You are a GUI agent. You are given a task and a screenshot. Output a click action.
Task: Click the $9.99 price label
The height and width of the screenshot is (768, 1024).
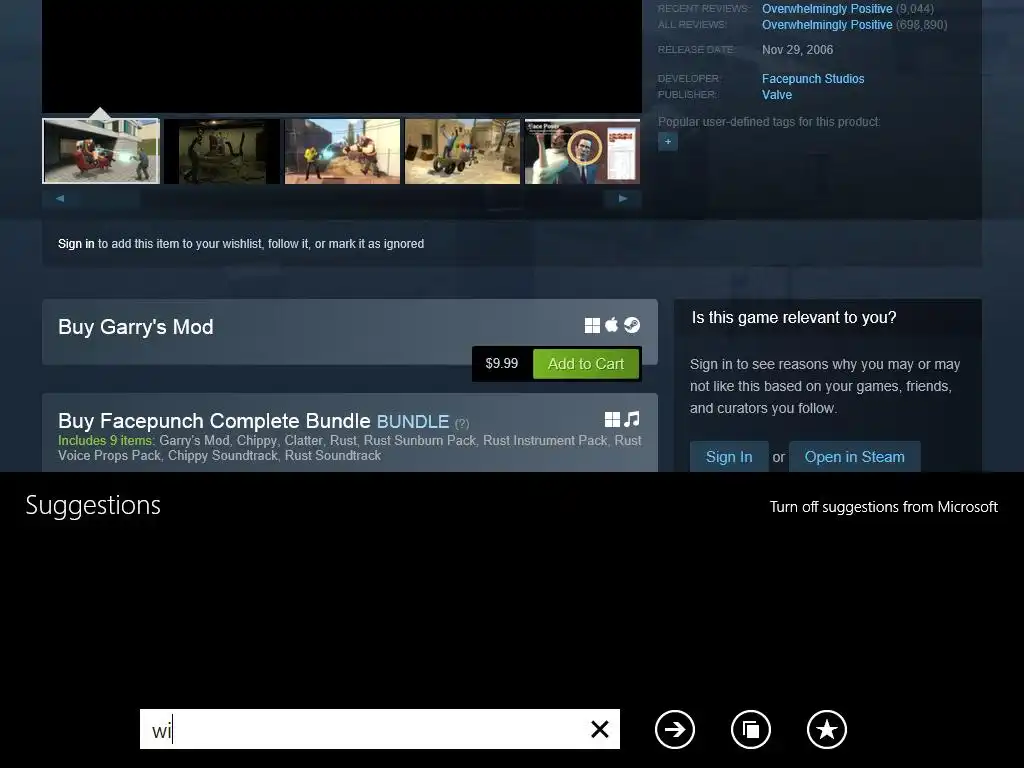[x=502, y=364]
